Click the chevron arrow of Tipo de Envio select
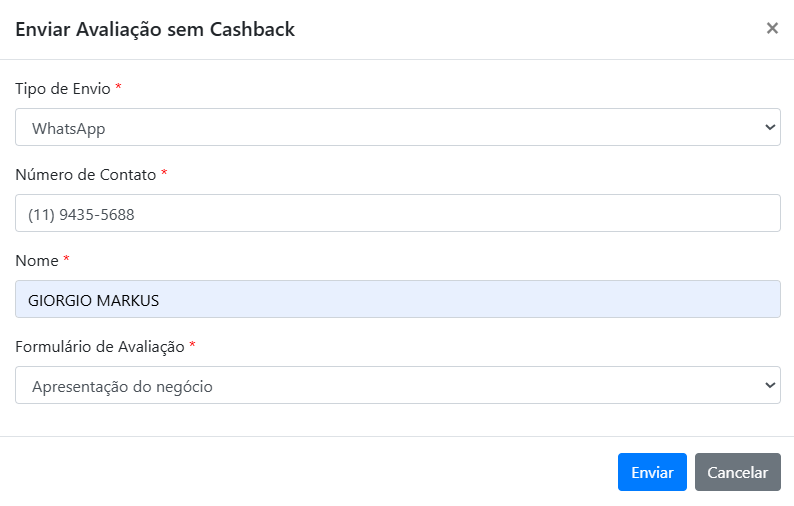This screenshot has width=794, height=506. coord(770,128)
